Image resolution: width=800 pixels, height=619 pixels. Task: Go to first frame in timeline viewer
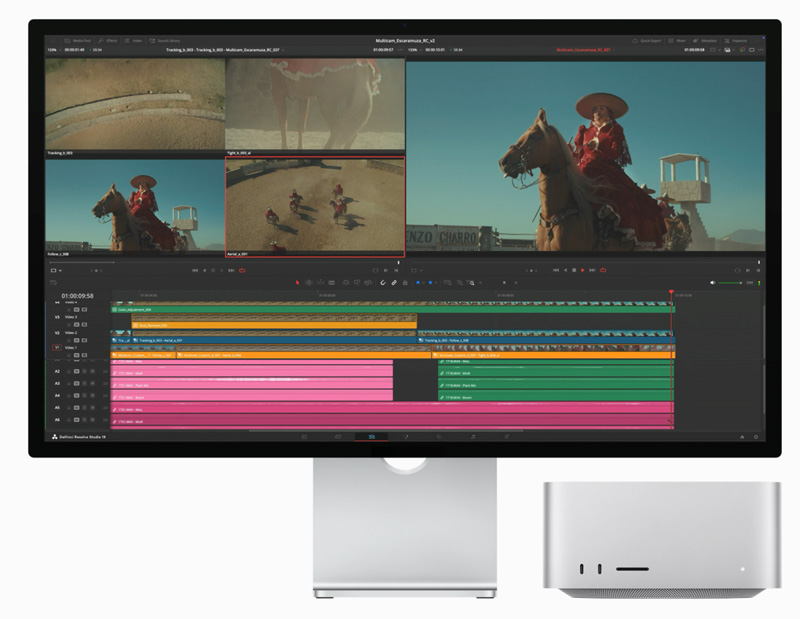coord(556,270)
